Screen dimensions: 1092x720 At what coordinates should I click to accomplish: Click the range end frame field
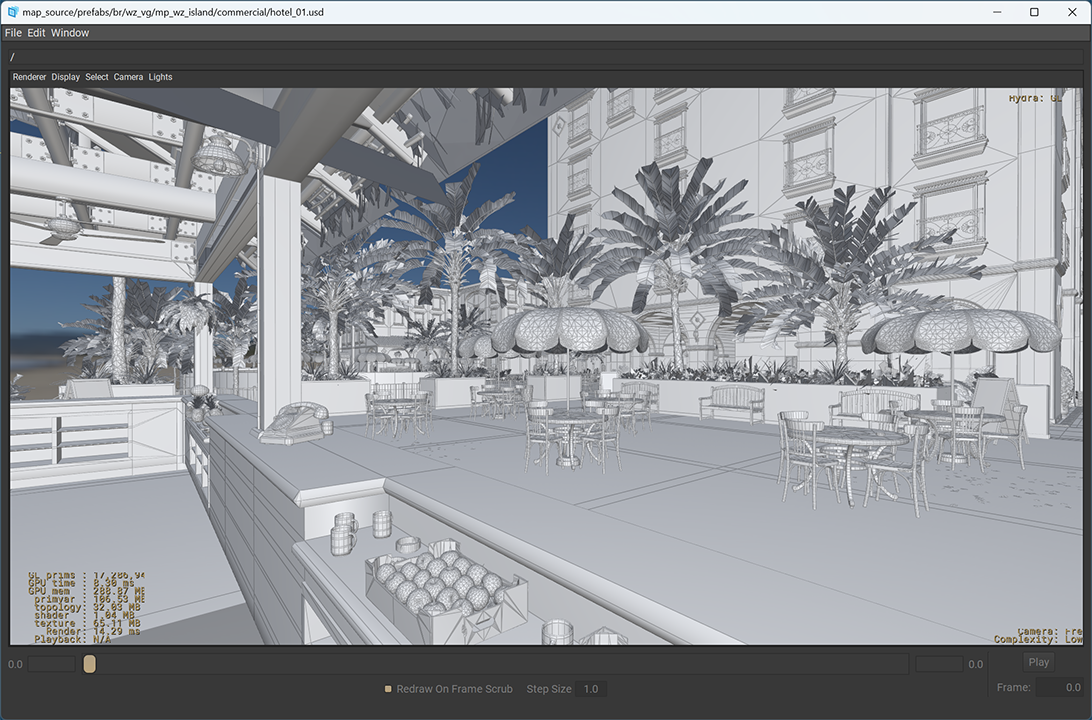(939, 664)
